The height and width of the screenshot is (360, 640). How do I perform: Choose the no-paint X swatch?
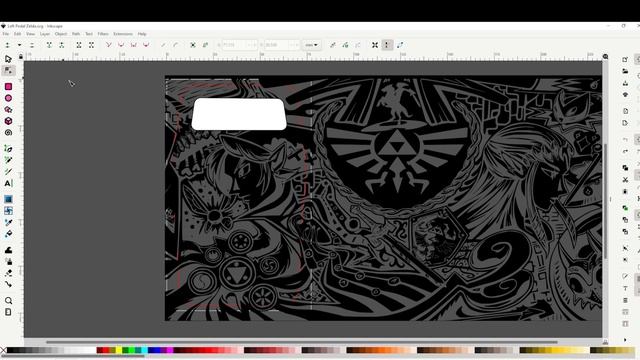3,350
